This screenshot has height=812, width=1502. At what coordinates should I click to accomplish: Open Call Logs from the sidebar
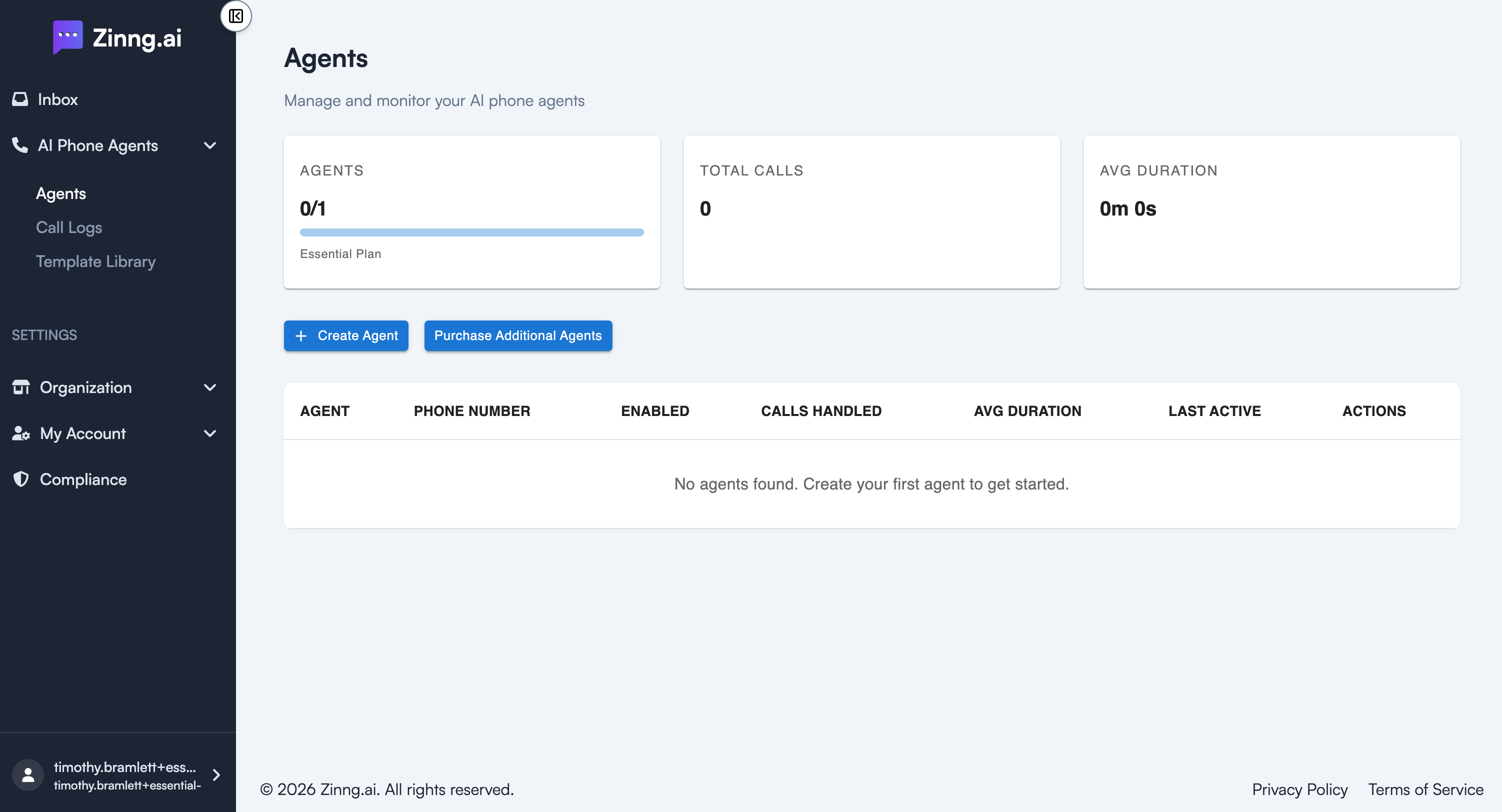click(x=69, y=227)
